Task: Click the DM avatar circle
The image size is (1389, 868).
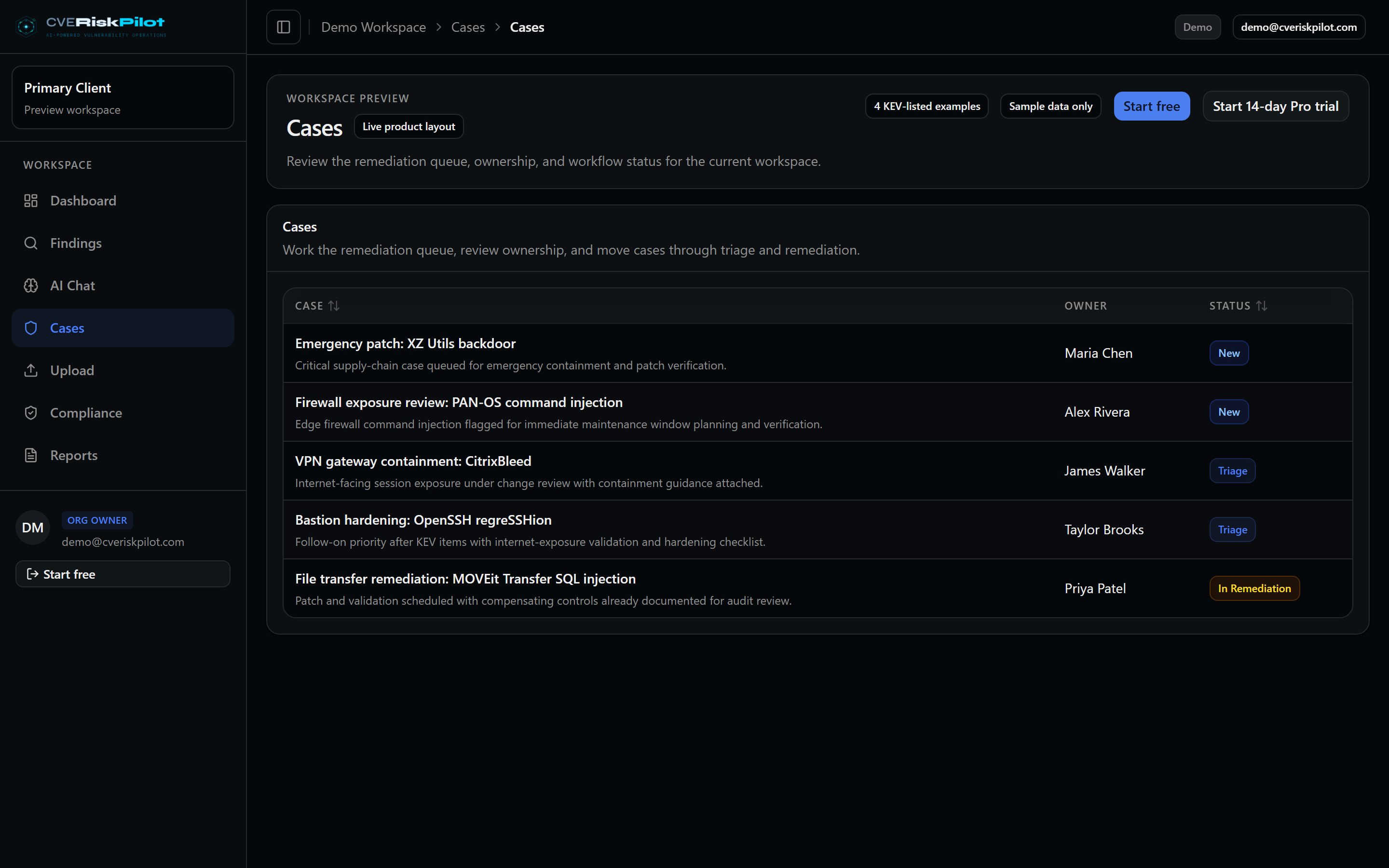Action: click(x=33, y=528)
